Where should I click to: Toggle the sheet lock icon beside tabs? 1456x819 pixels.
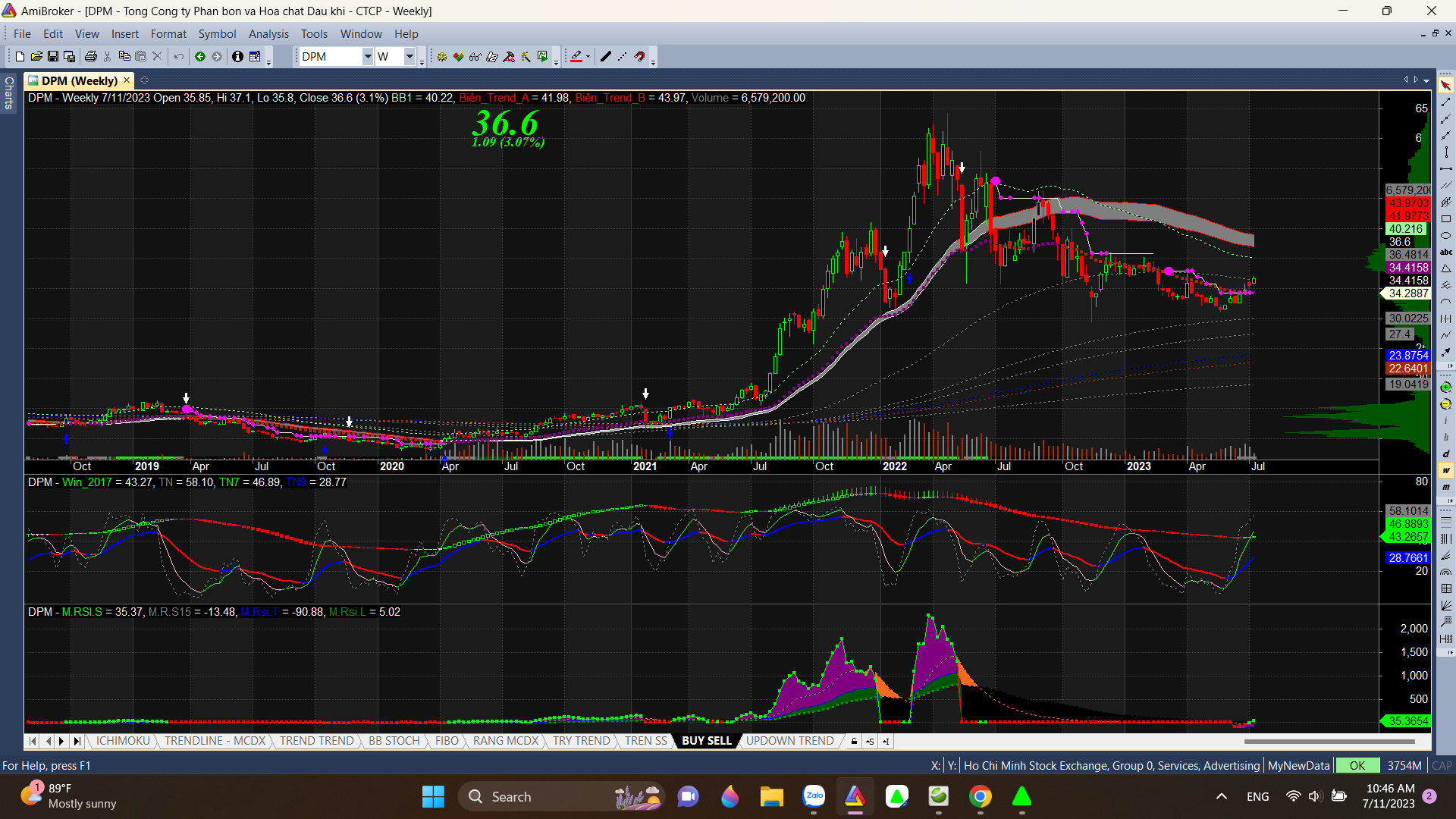click(854, 741)
